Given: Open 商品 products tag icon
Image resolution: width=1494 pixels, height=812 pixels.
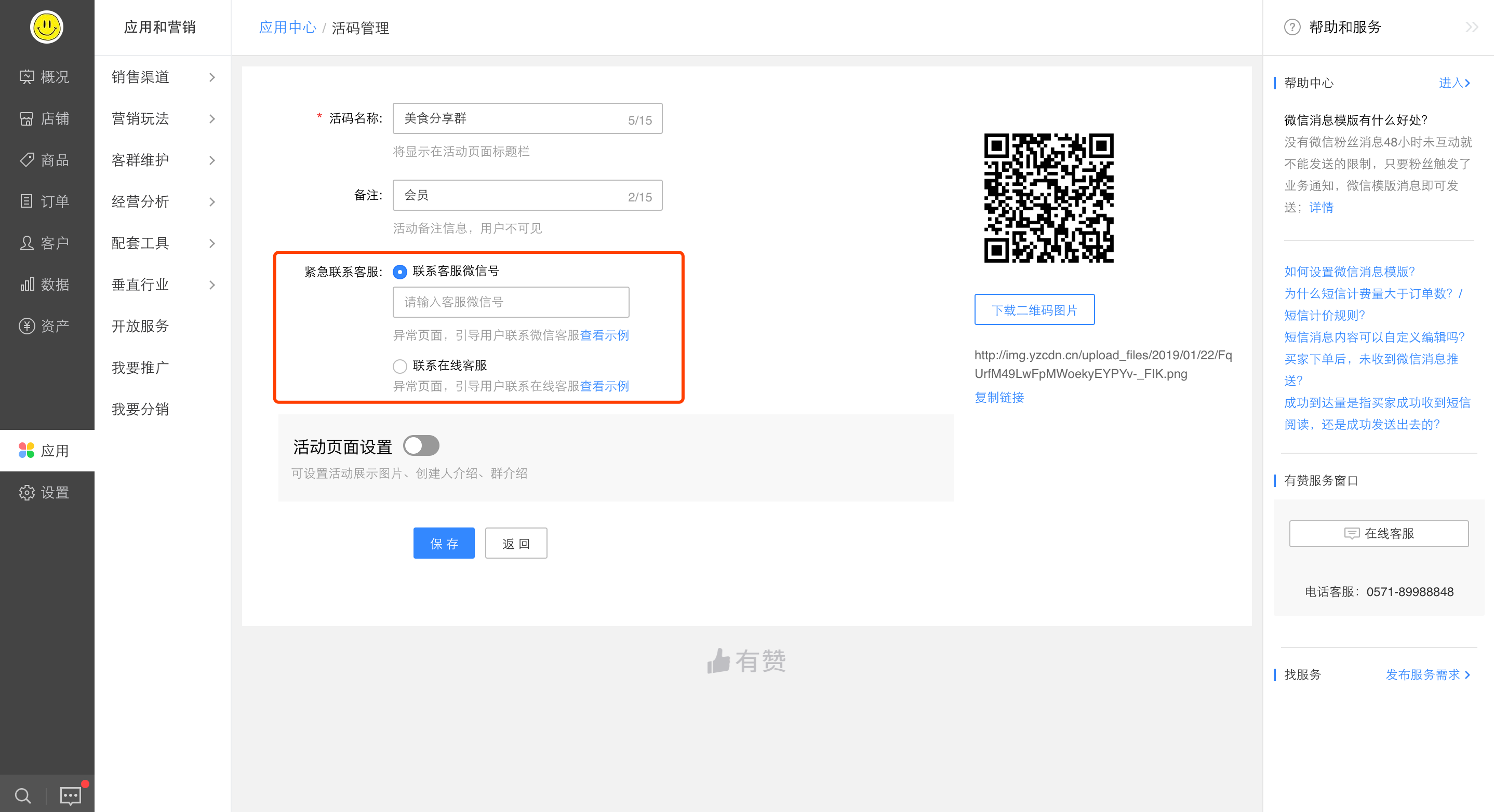Looking at the screenshot, I should click(x=26, y=160).
